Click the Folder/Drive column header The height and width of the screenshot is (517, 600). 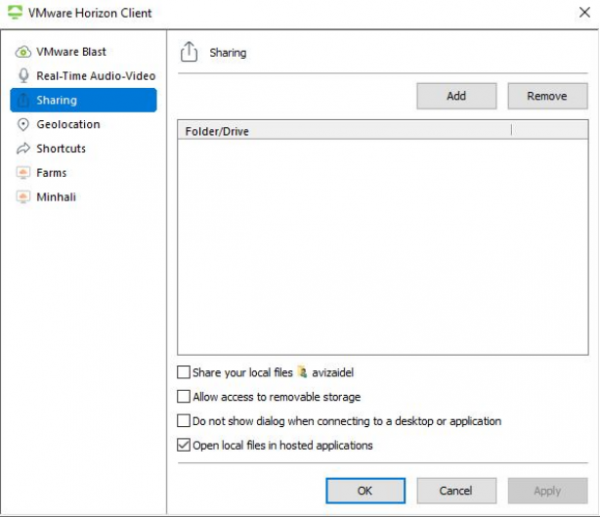pos(344,130)
